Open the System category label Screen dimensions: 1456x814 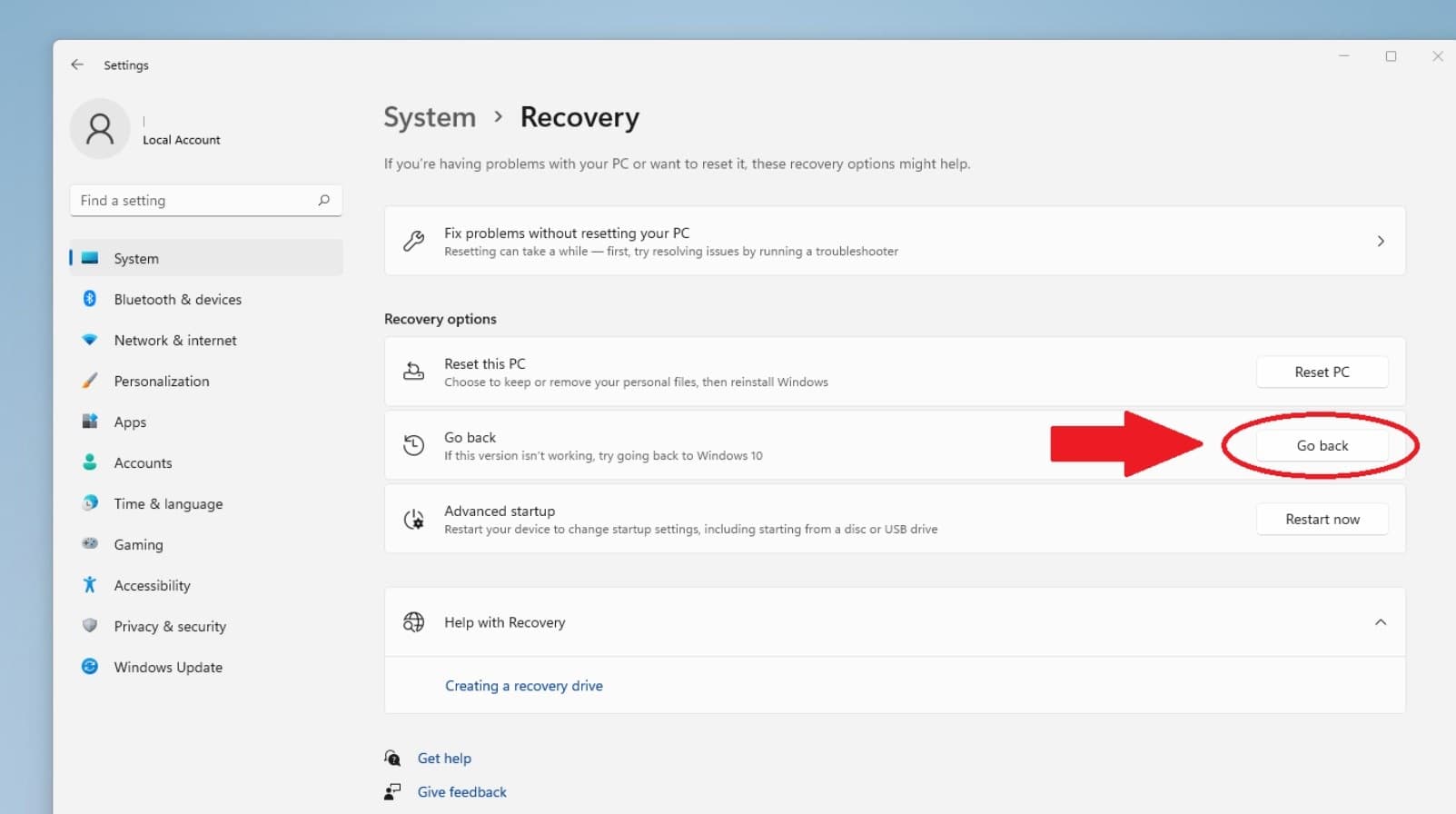pyautogui.click(x=136, y=259)
